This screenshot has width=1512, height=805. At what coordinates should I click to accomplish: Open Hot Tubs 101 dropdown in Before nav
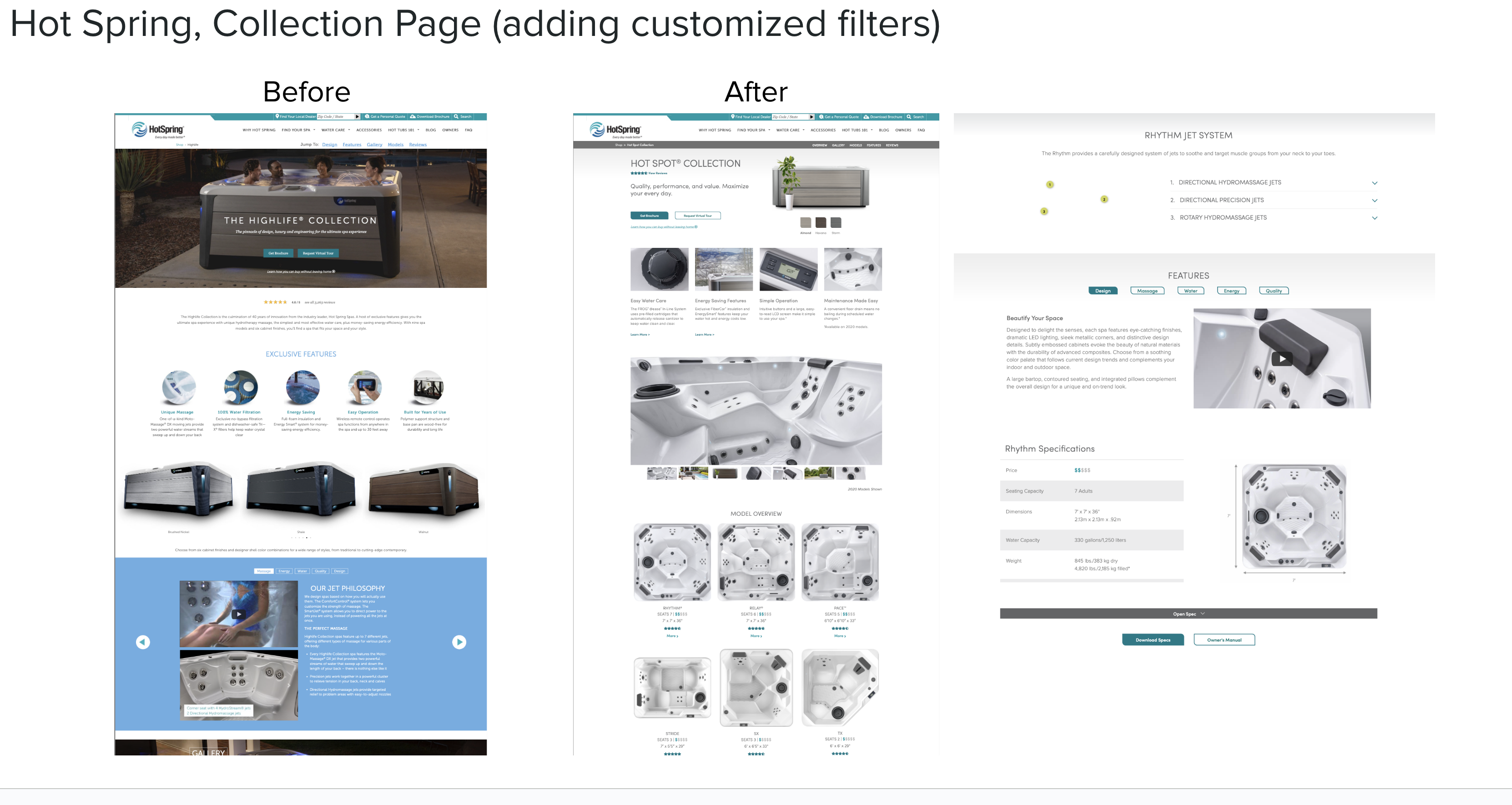tap(403, 130)
